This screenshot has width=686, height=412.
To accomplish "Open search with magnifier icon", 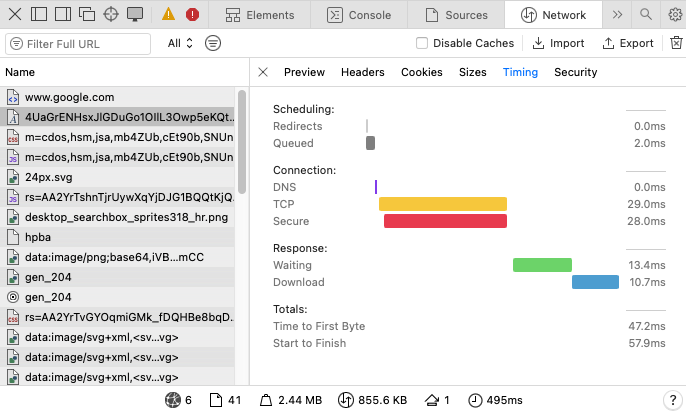I will 646,14.
